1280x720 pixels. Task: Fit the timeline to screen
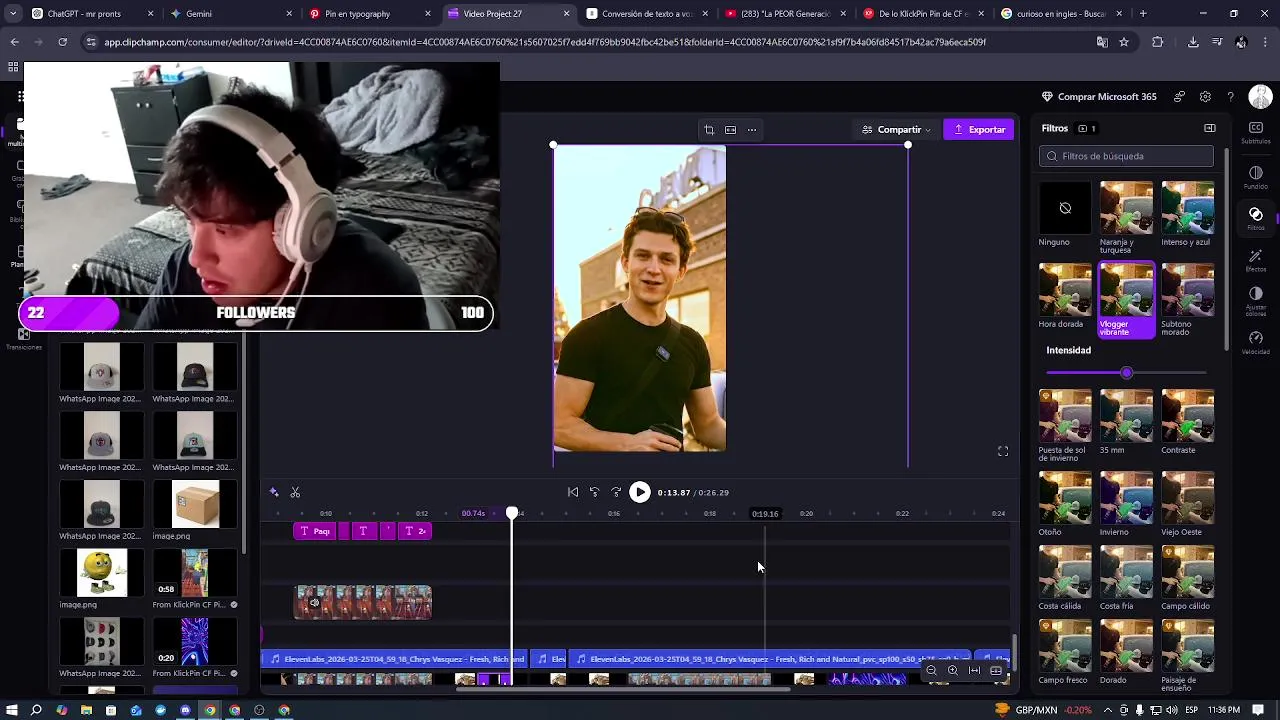click(975, 670)
